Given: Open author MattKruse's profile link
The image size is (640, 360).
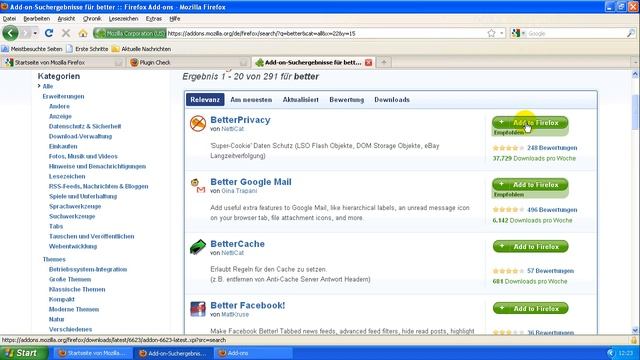Looking at the screenshot, I should click(x=235, y=315).
